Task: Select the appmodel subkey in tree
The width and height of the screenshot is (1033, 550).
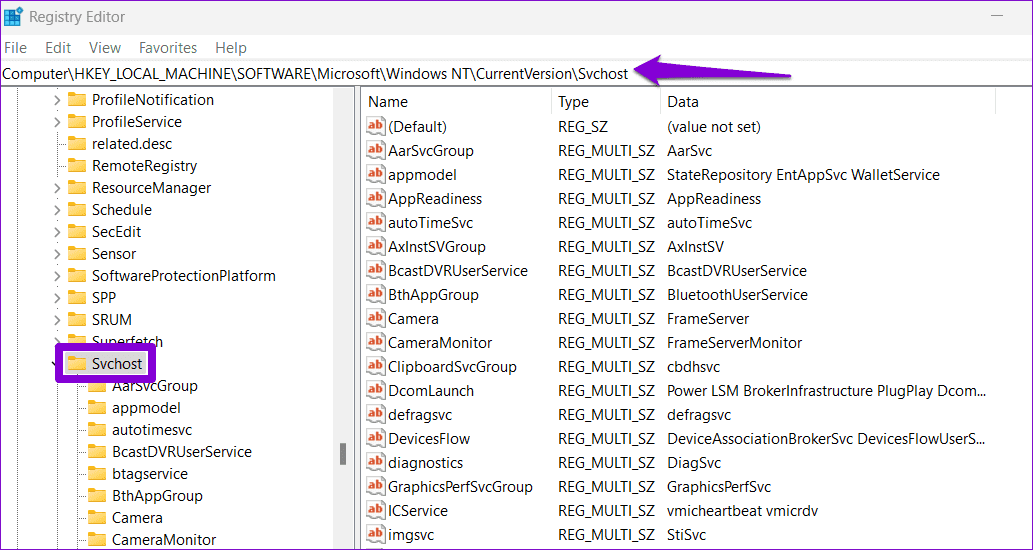Action: point(146,408)
